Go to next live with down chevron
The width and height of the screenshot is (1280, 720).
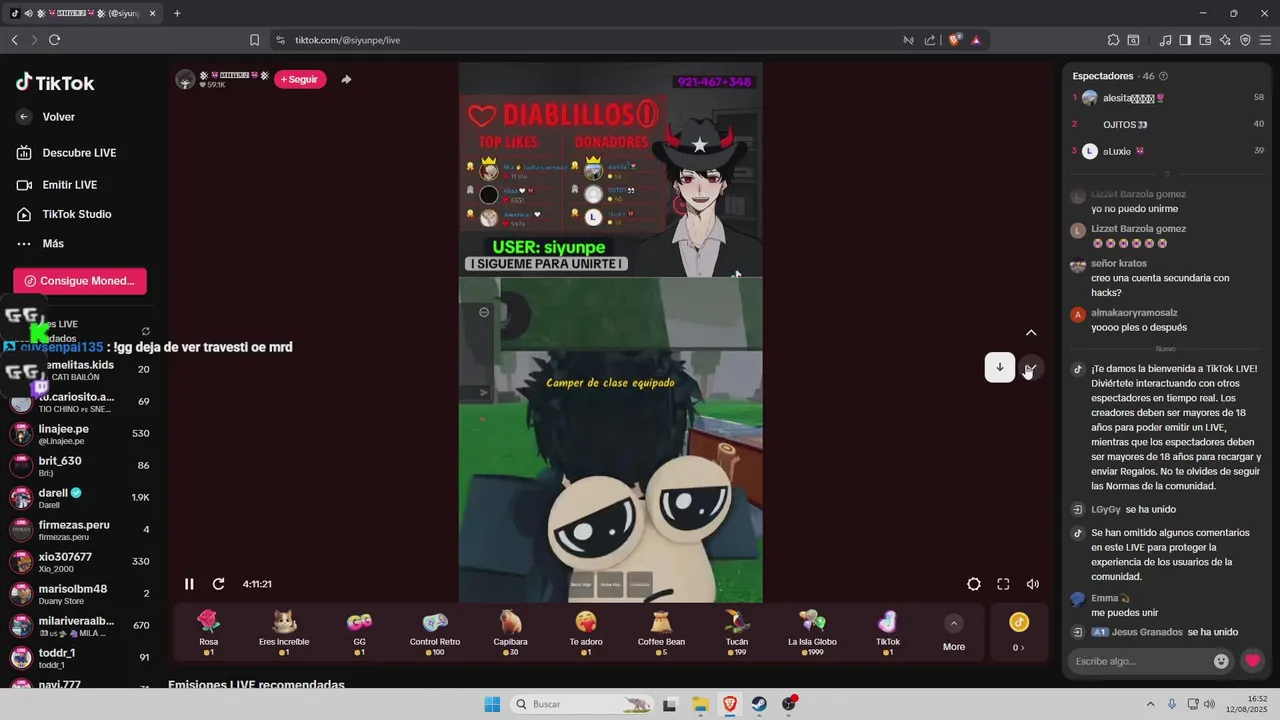[x=1031, y=367]
